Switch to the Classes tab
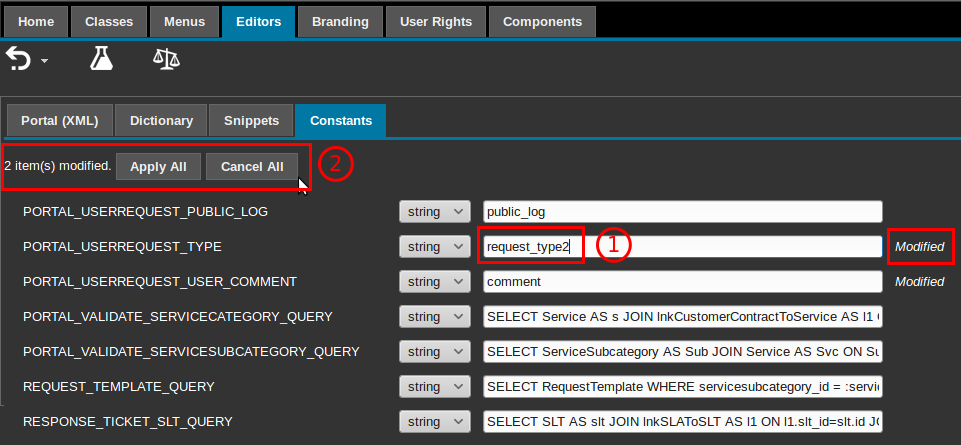Viewport: 961px width, 445px height. [109, 21]
